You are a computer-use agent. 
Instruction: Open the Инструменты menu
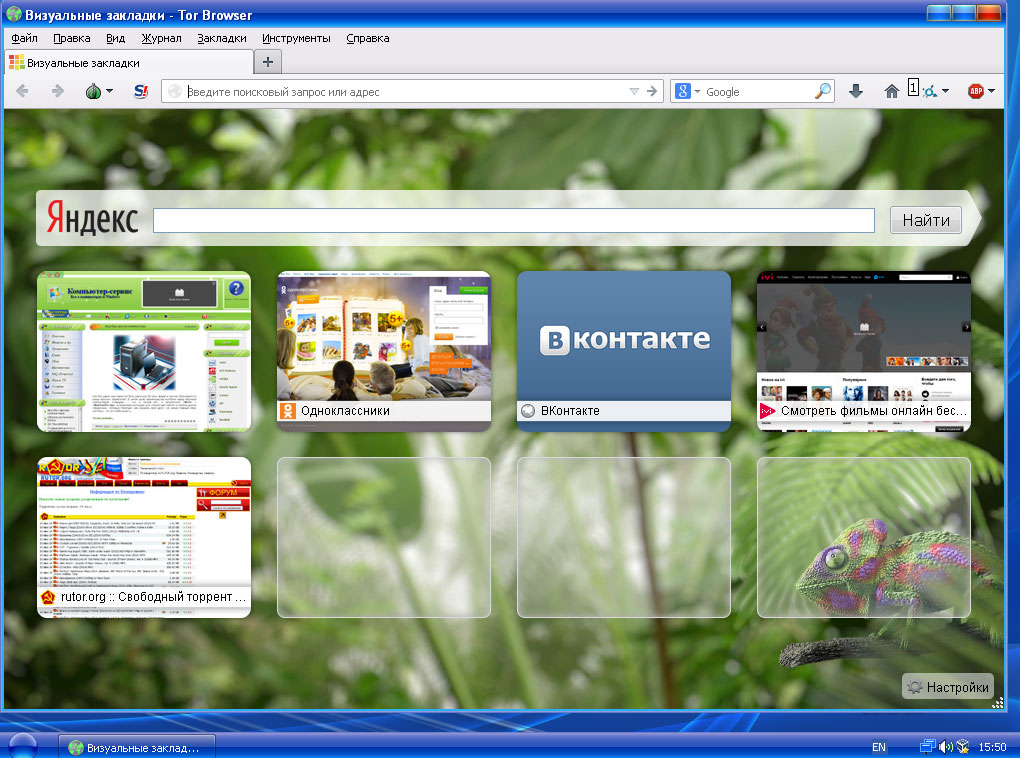pos(296,38)
